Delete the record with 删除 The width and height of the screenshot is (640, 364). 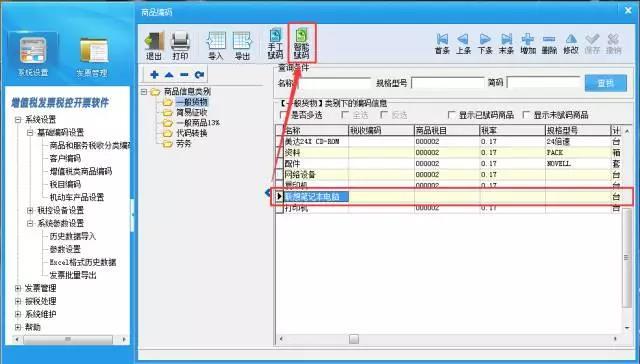click(549, 44)
